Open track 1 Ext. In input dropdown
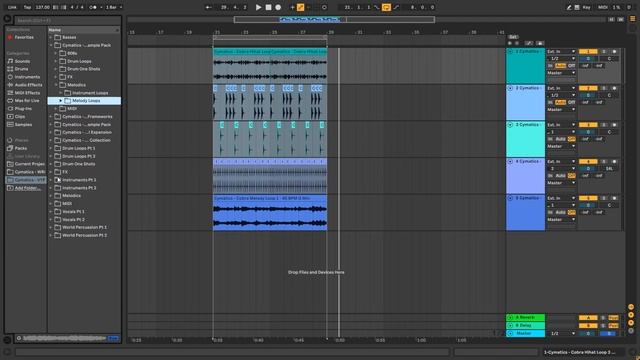The image size is (640, 360). (561, 51)
